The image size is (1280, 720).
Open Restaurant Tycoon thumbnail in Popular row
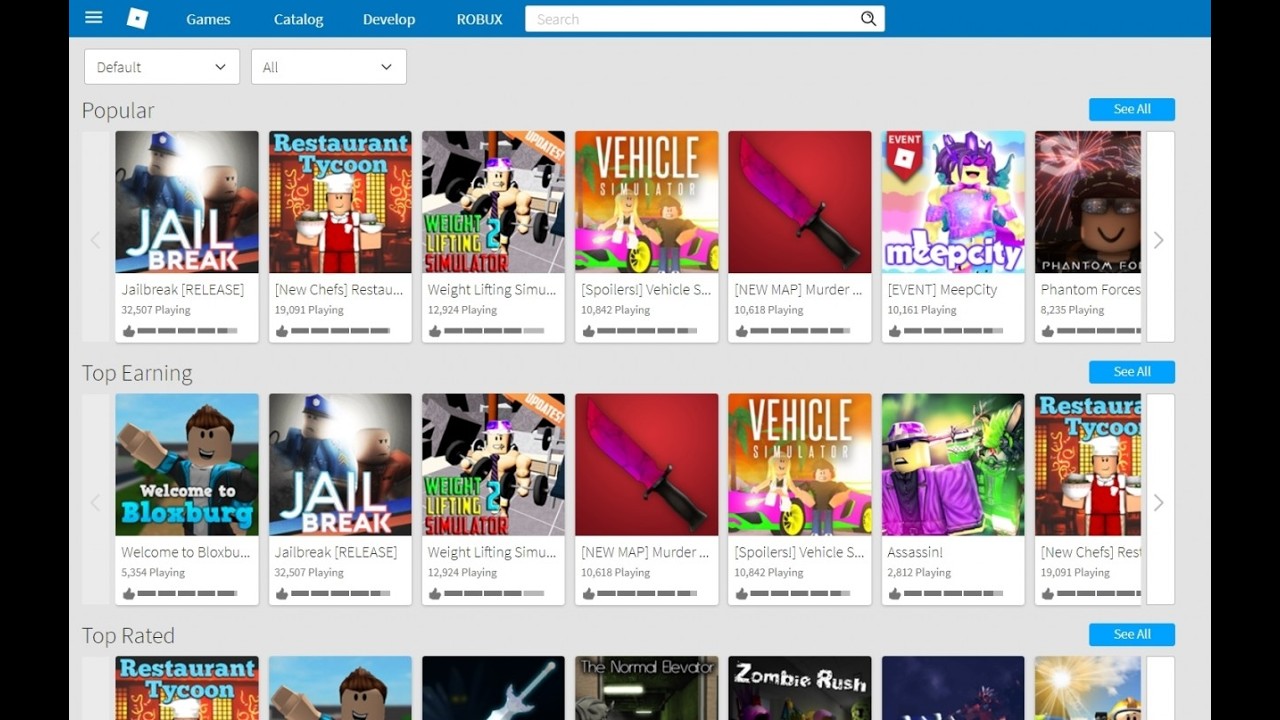(x=340, y=202)
